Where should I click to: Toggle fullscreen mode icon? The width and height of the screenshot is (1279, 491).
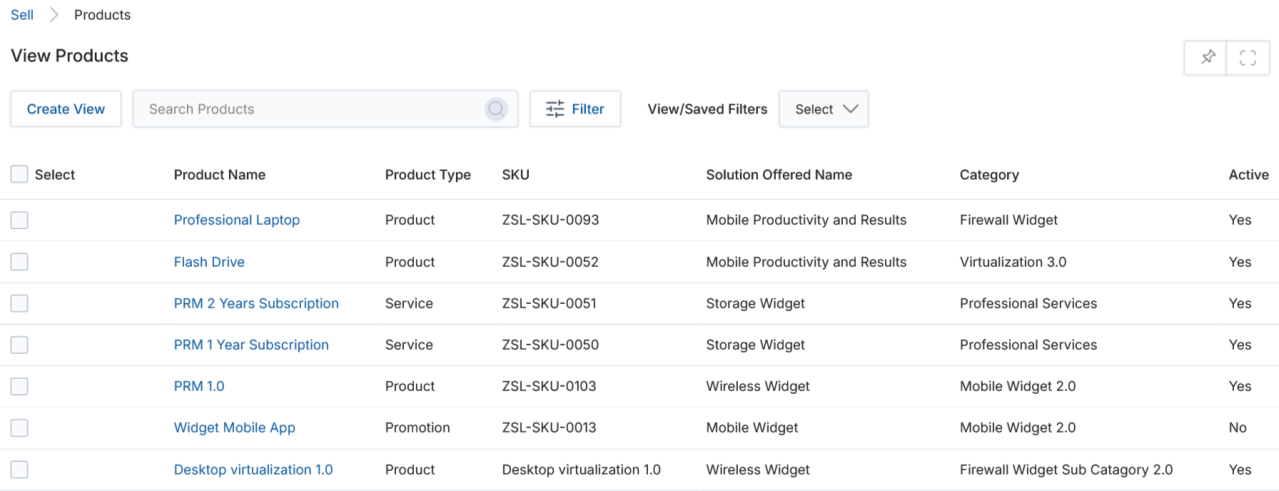tap(1247, 57)
